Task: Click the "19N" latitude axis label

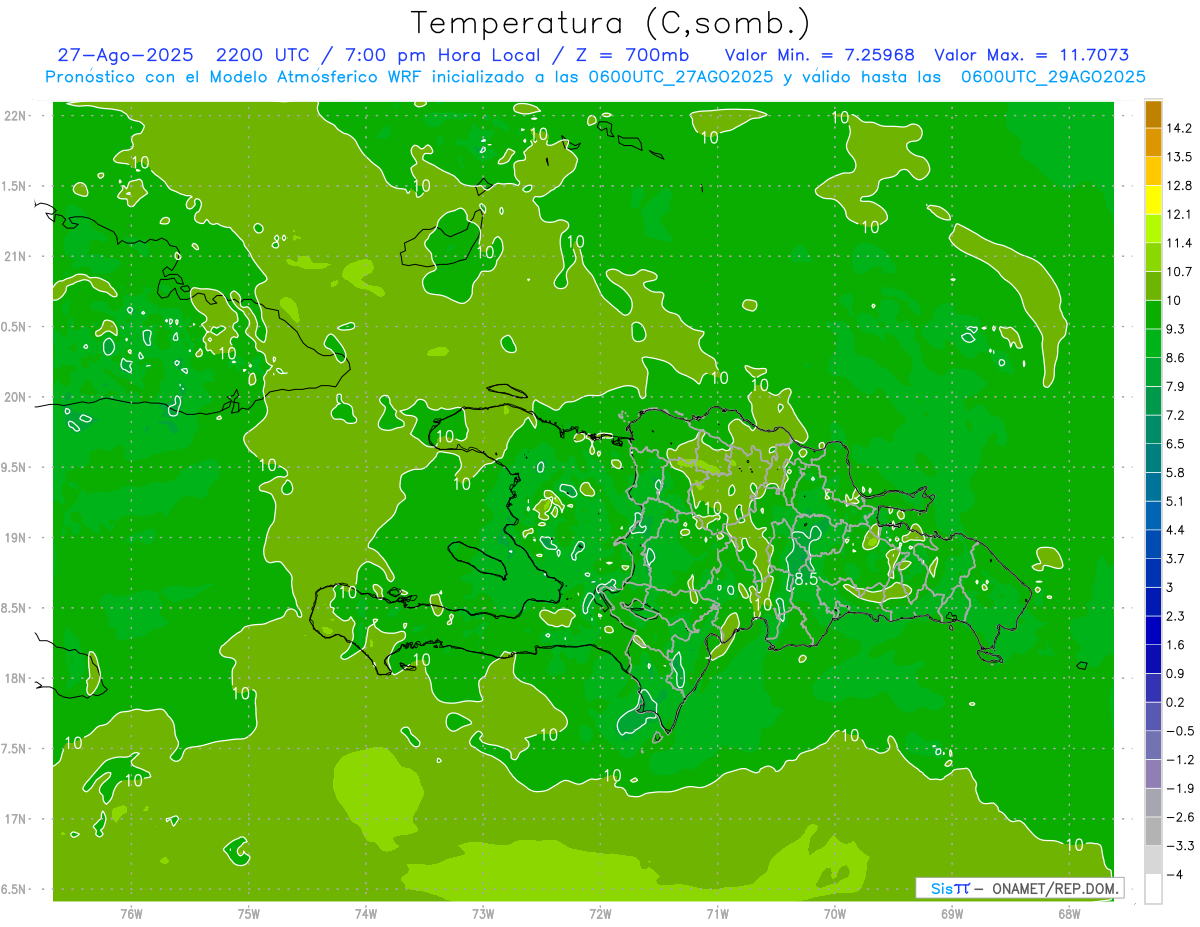Action: coord(15,538)
